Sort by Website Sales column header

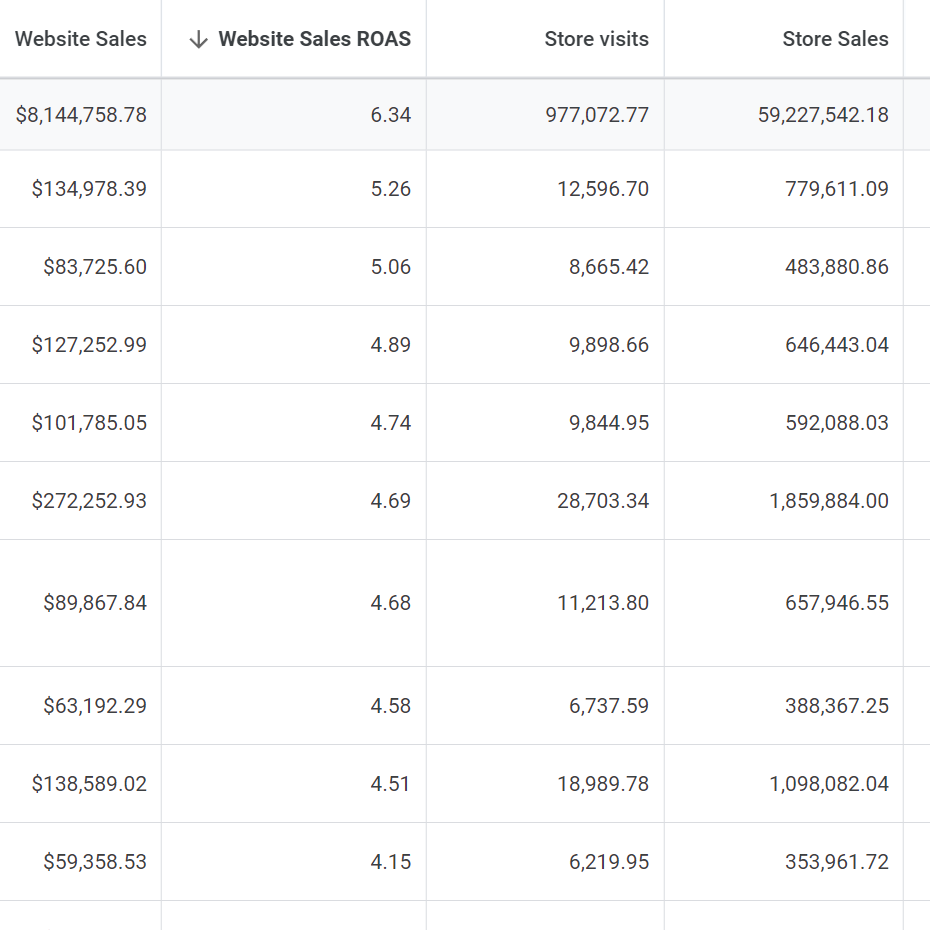81,39
